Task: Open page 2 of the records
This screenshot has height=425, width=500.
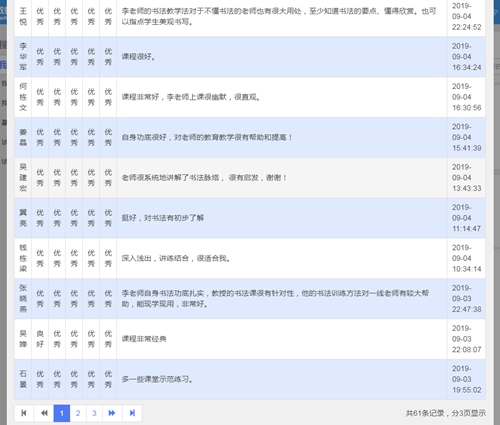Action: pos(78,413)
